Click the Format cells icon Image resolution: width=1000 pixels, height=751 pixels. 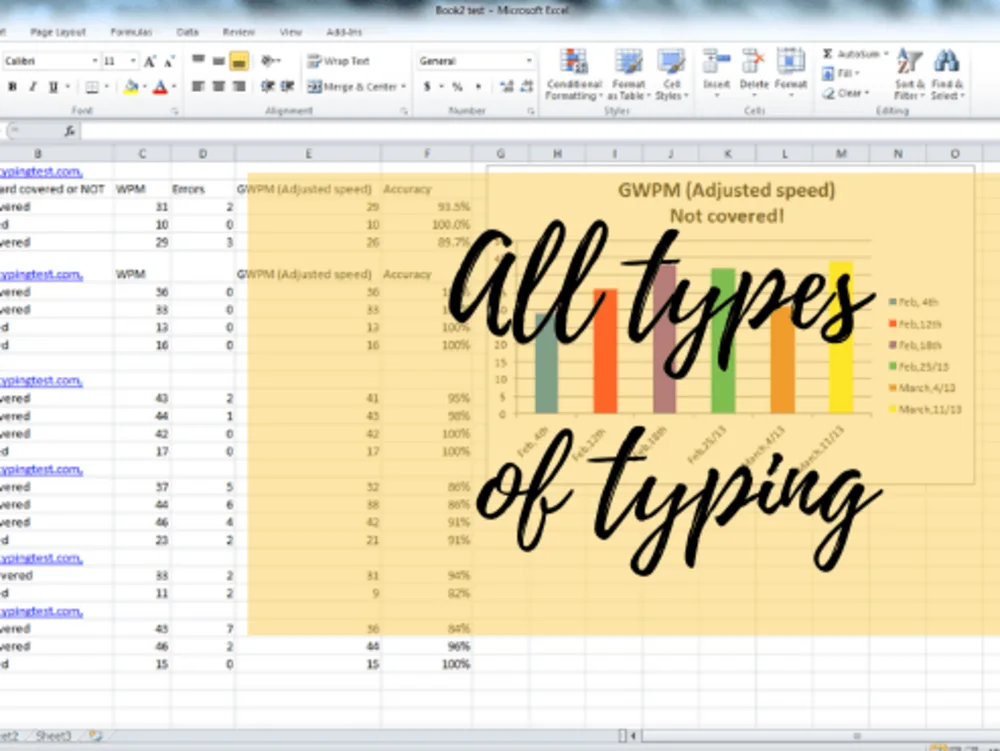coord(791,62)
